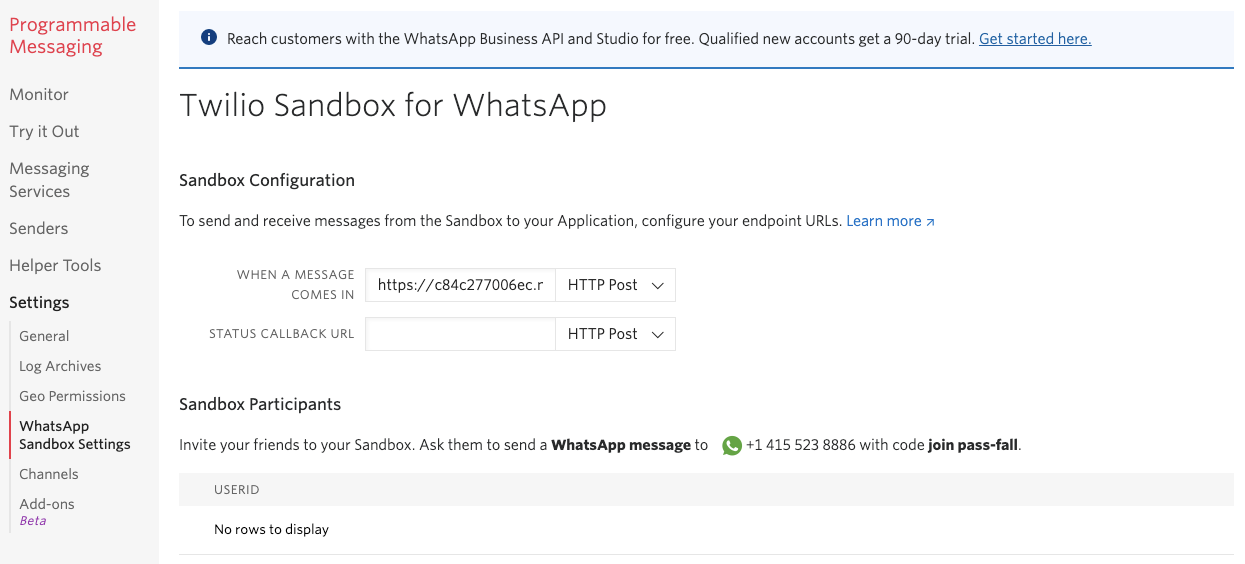1245x564 pixels.
Task: Select Messaging Services in sidebar
Action: [x=49, y=180]
